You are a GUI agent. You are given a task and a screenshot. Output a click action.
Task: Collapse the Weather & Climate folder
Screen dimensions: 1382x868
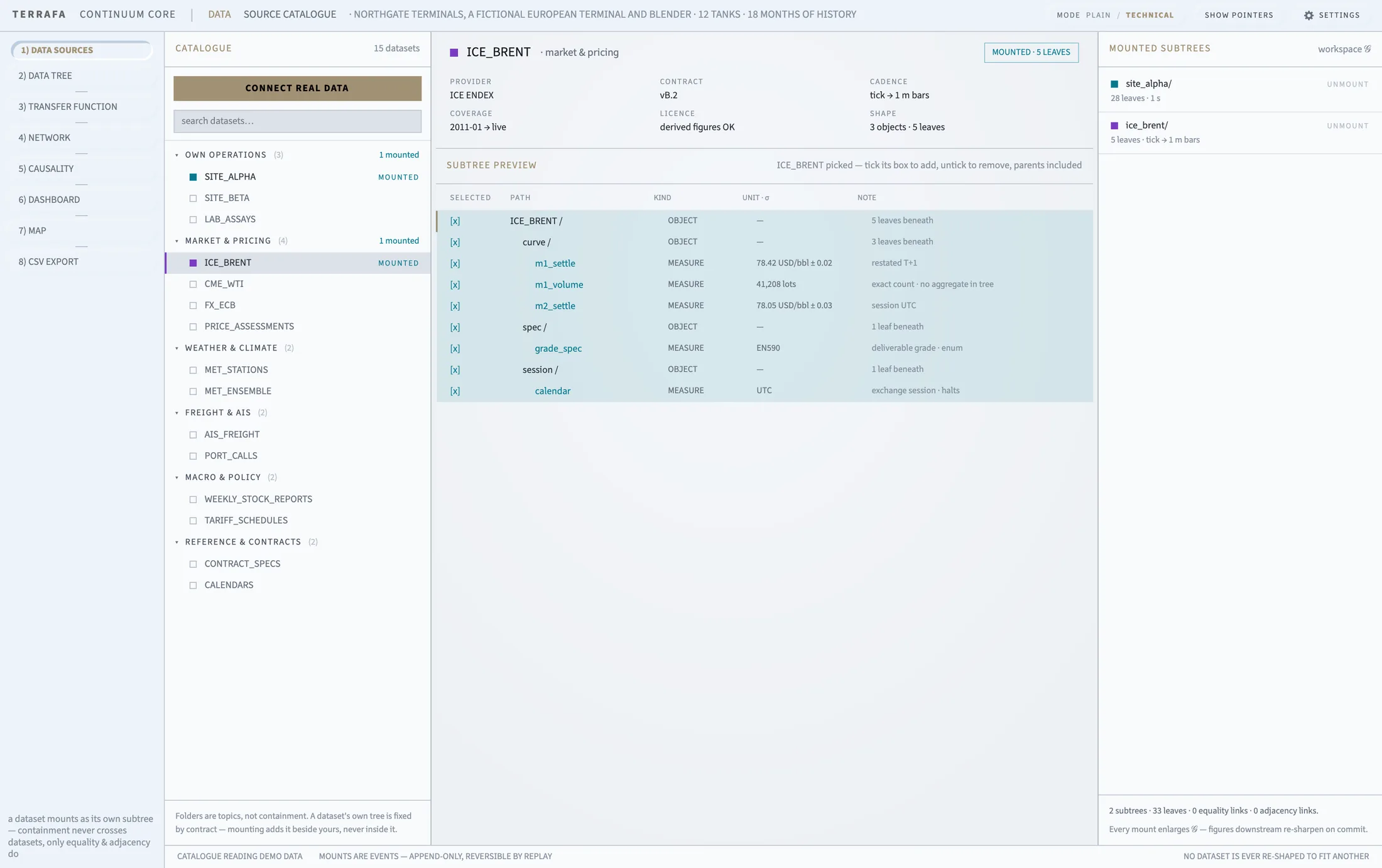(177, 349)
